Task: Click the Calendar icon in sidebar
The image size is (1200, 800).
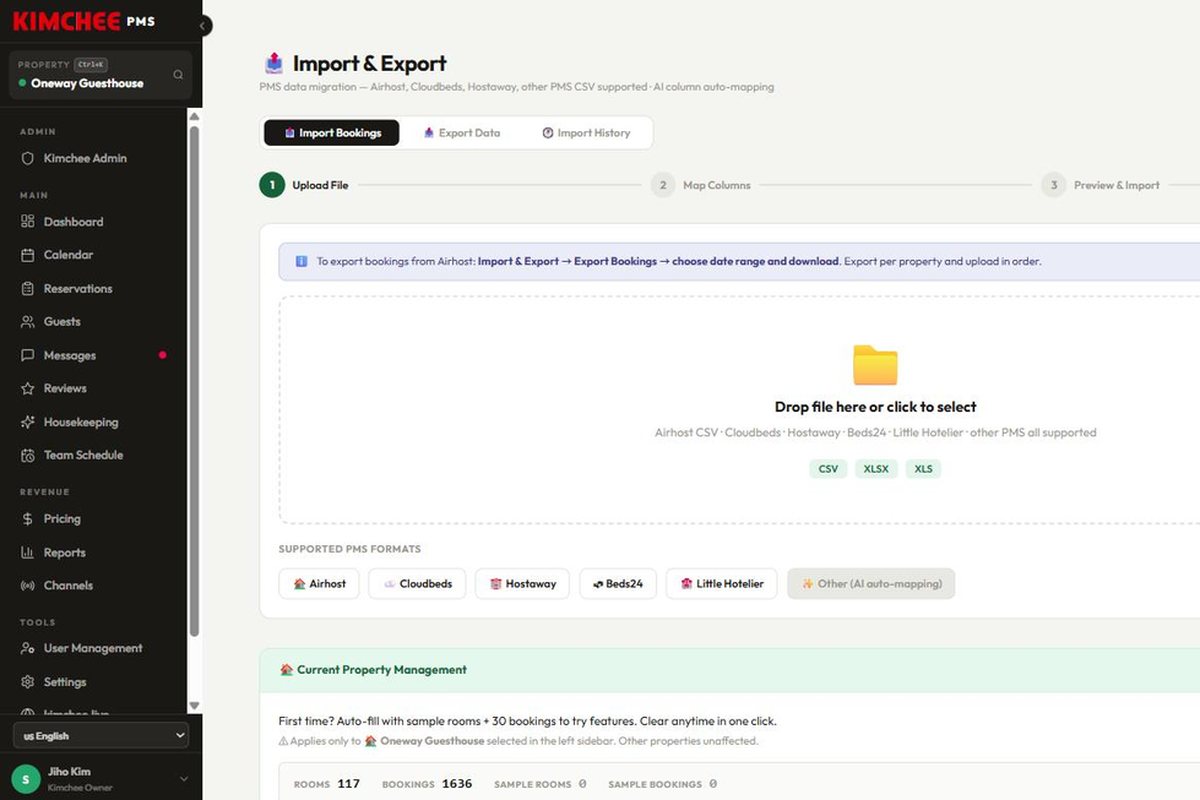Action: pos(28,255)
